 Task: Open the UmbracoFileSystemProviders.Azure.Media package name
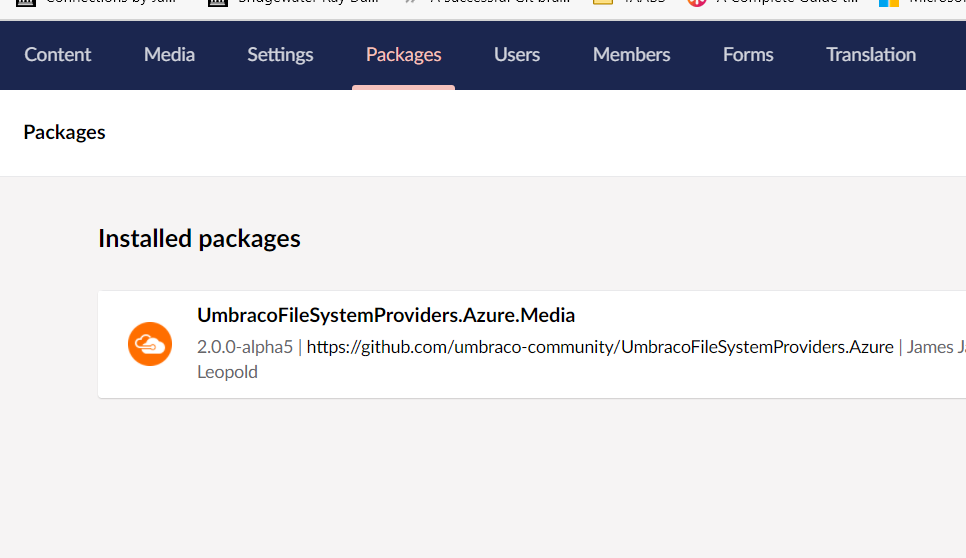(x=386, y=316)
